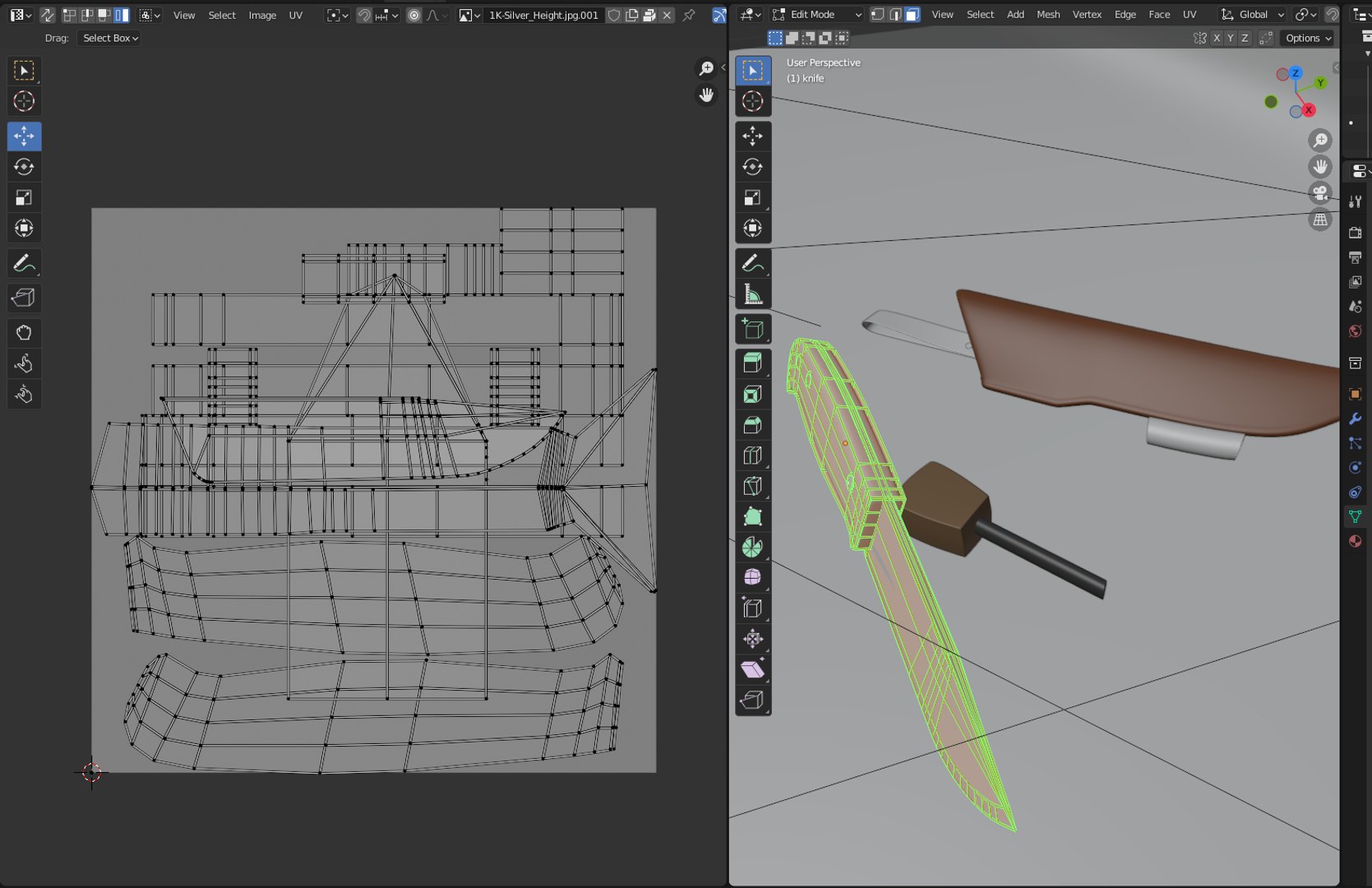Toggle face select mode in 3D viewport
Viewport: 1372px width, 888px height.
tap(912, 14)
